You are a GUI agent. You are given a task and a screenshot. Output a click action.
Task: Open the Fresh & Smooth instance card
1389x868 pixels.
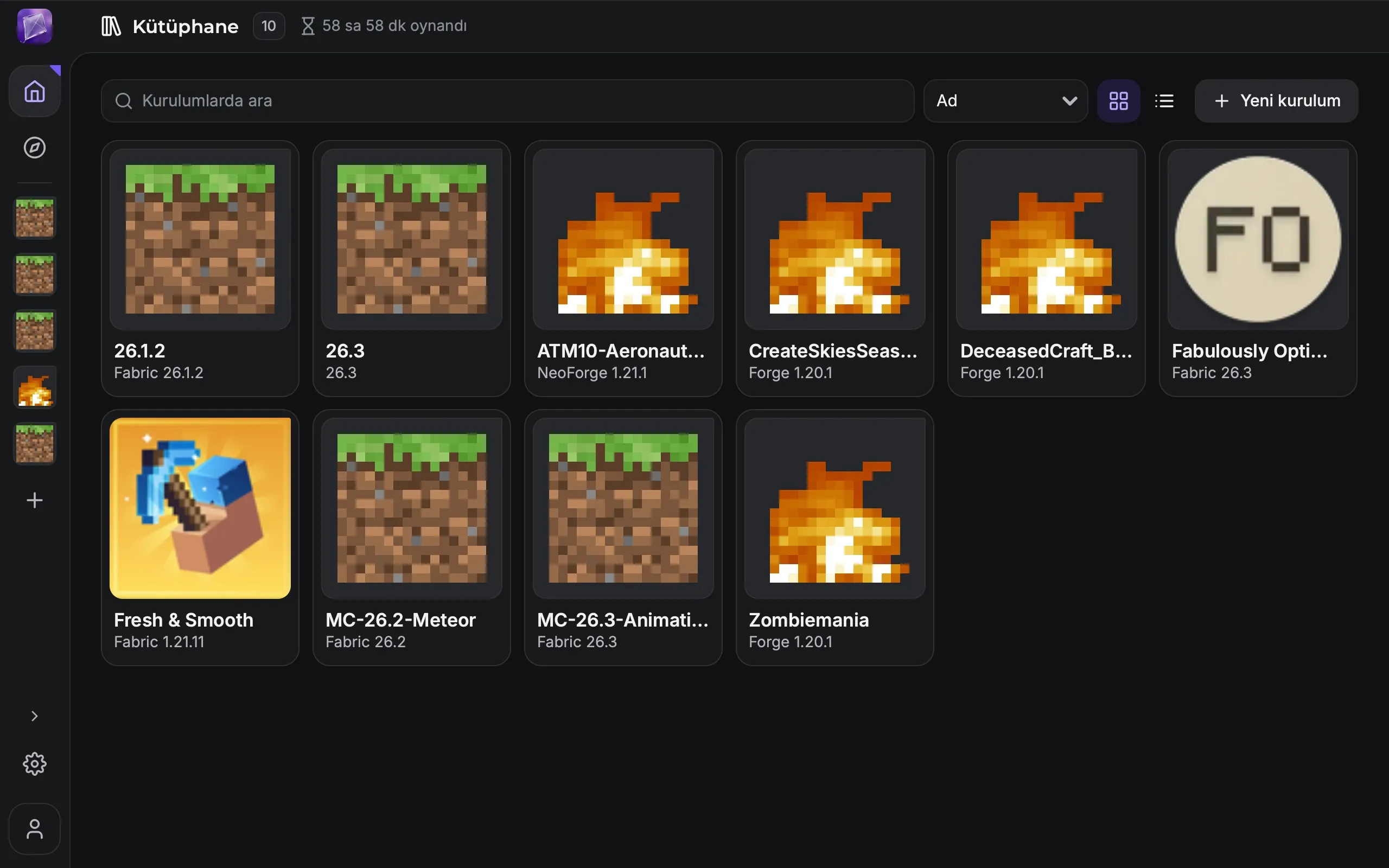click(x=200, y=537)
